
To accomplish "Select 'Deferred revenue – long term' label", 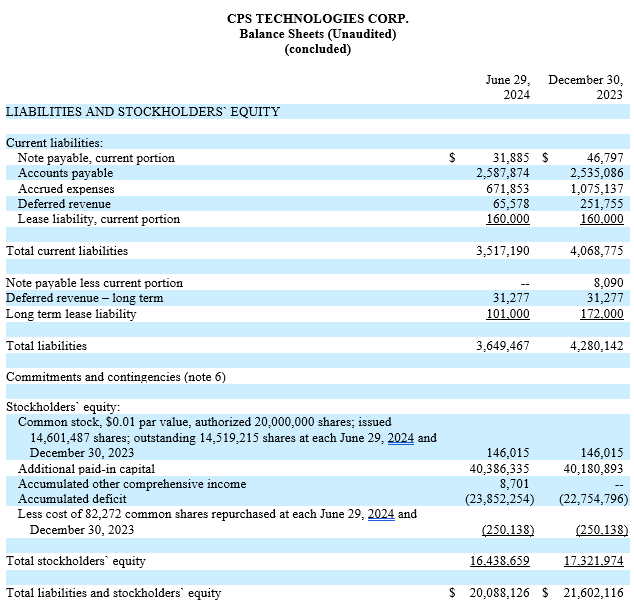I will click(85, 298).
